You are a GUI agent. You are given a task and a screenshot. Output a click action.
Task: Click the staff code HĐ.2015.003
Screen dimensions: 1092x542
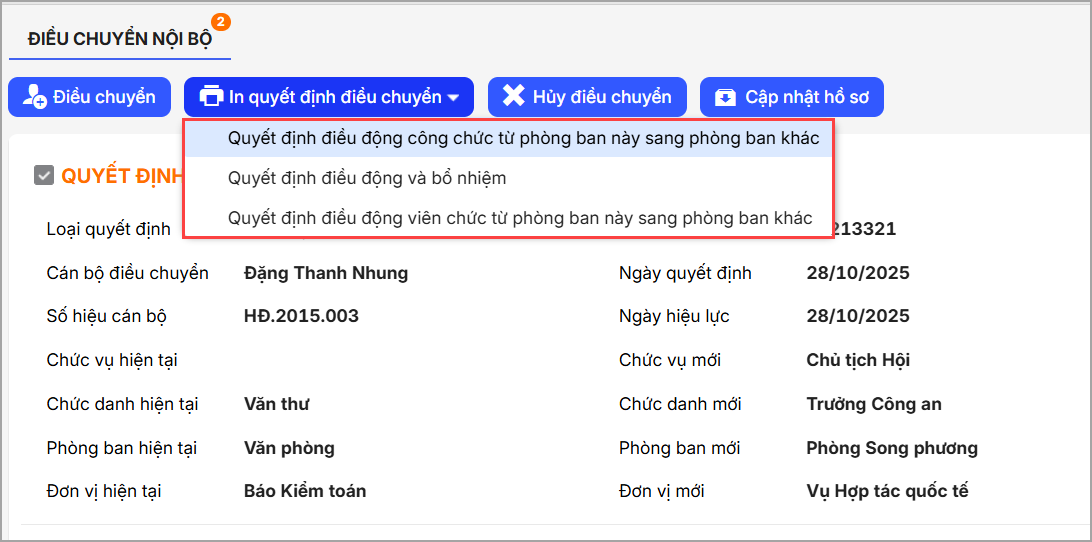click(x=301, y=316)
